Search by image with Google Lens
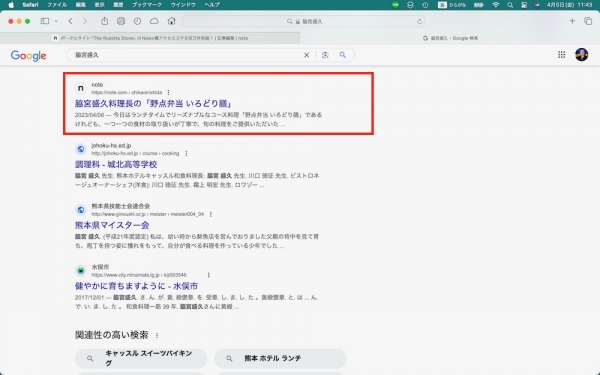 (x=325, y=55)
